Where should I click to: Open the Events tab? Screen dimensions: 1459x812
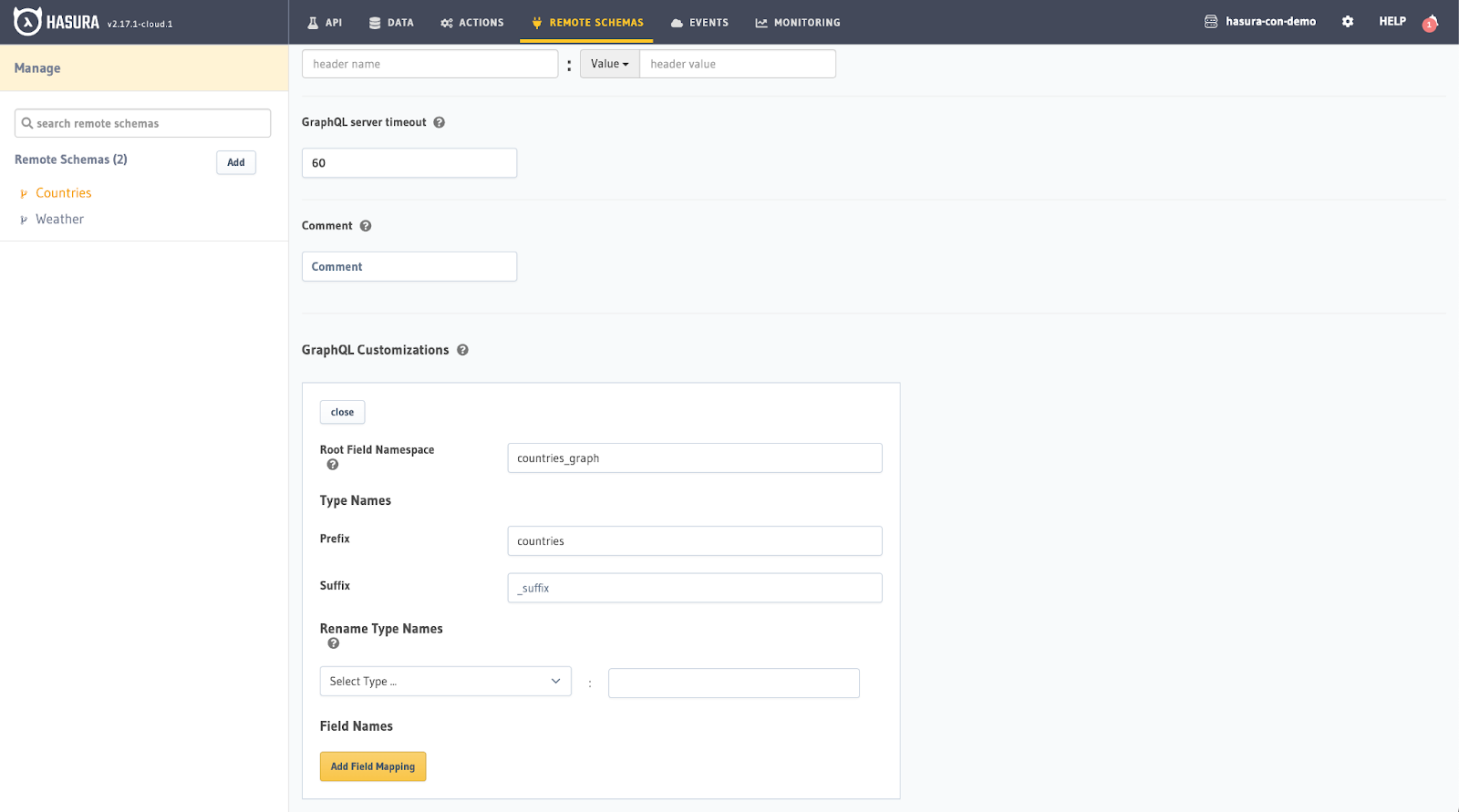point(699,23)
